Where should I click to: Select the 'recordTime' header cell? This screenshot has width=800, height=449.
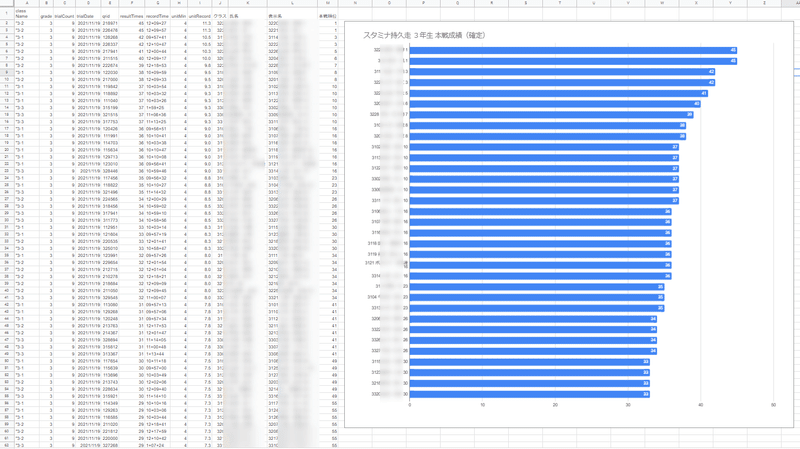[157, 16]
